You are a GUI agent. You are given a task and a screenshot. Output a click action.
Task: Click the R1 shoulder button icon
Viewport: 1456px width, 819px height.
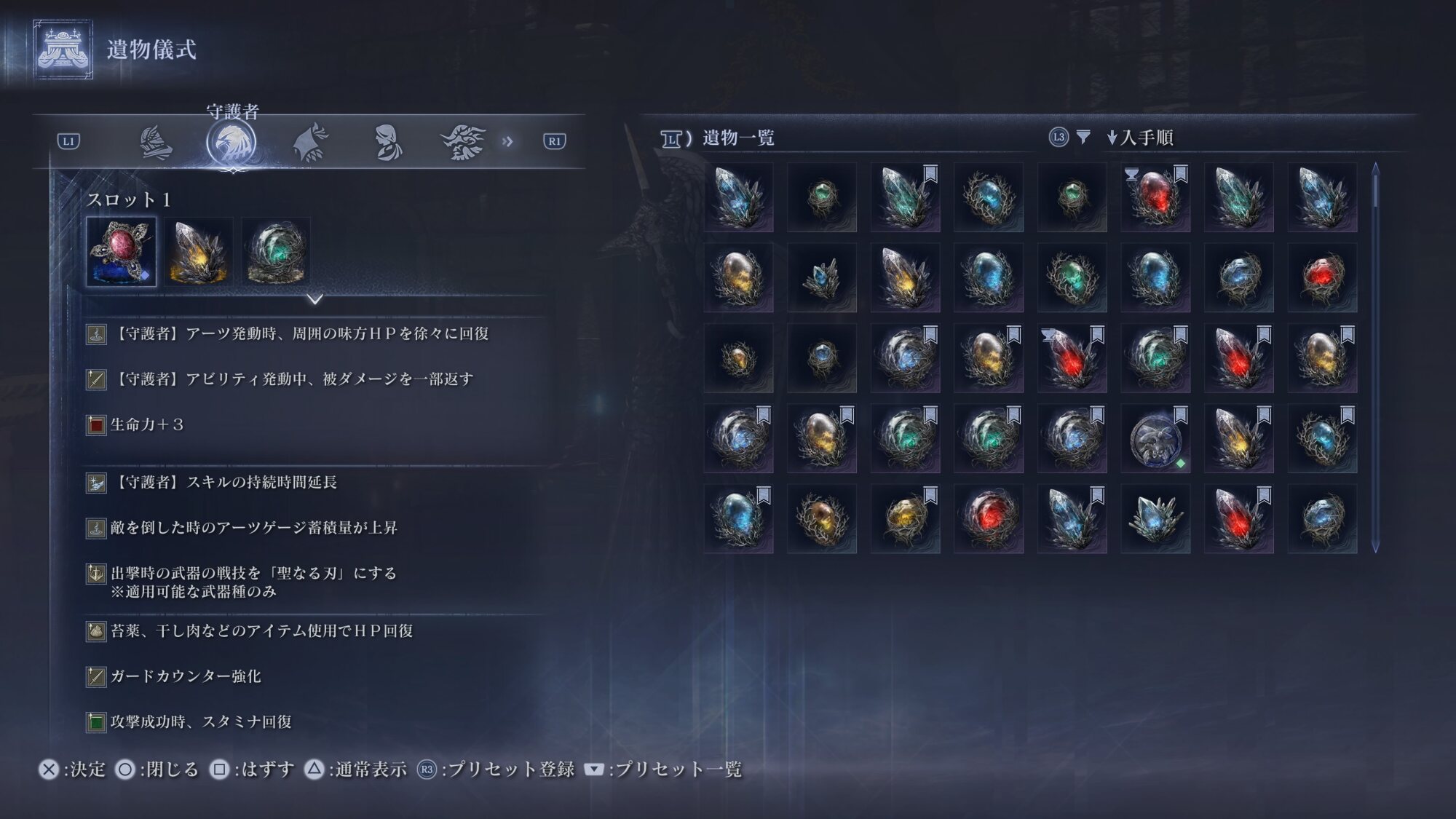click(x=555, y=141)
